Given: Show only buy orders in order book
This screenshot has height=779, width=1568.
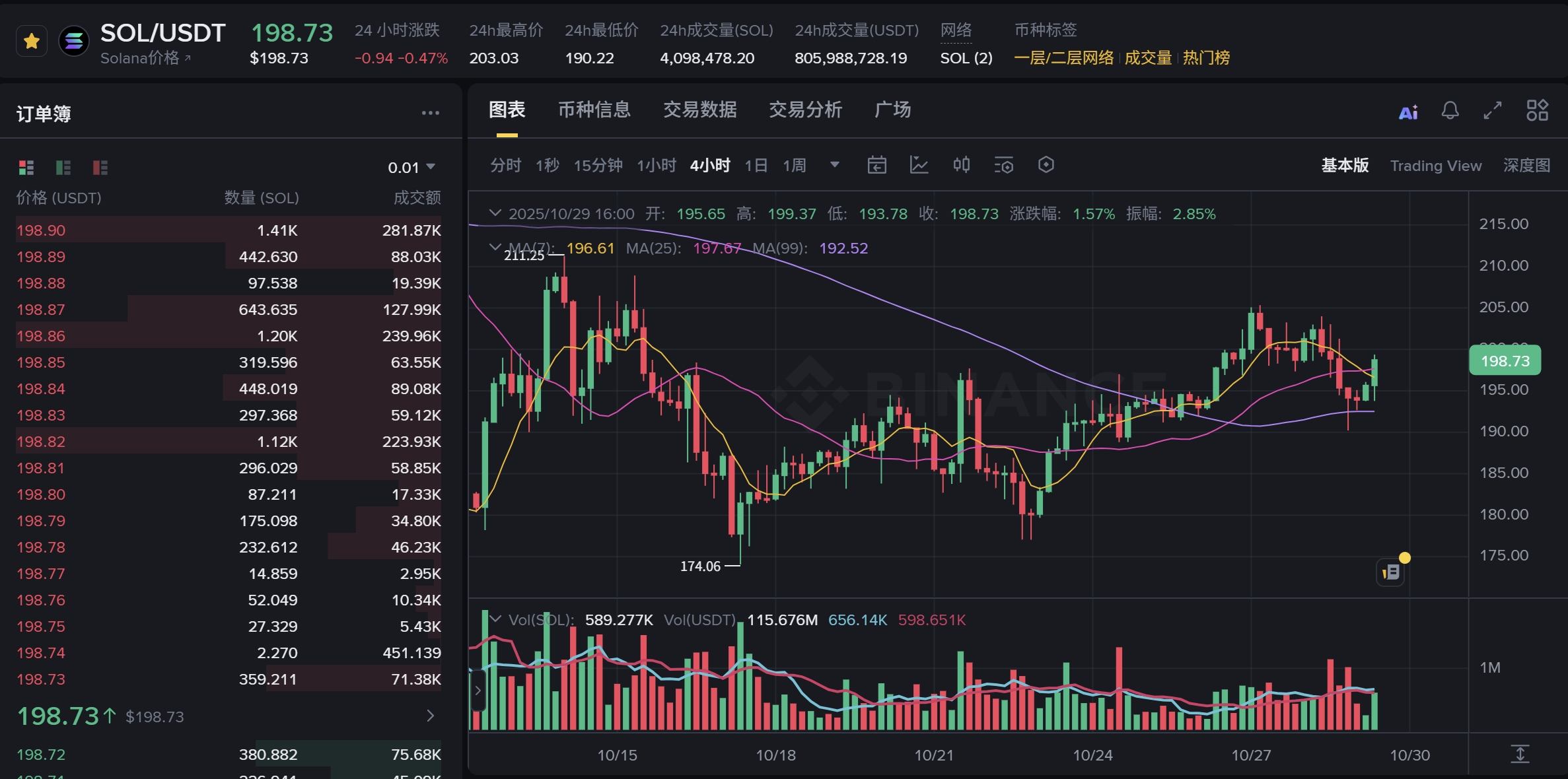Looking at the screenshot, I should click(63, 168).
